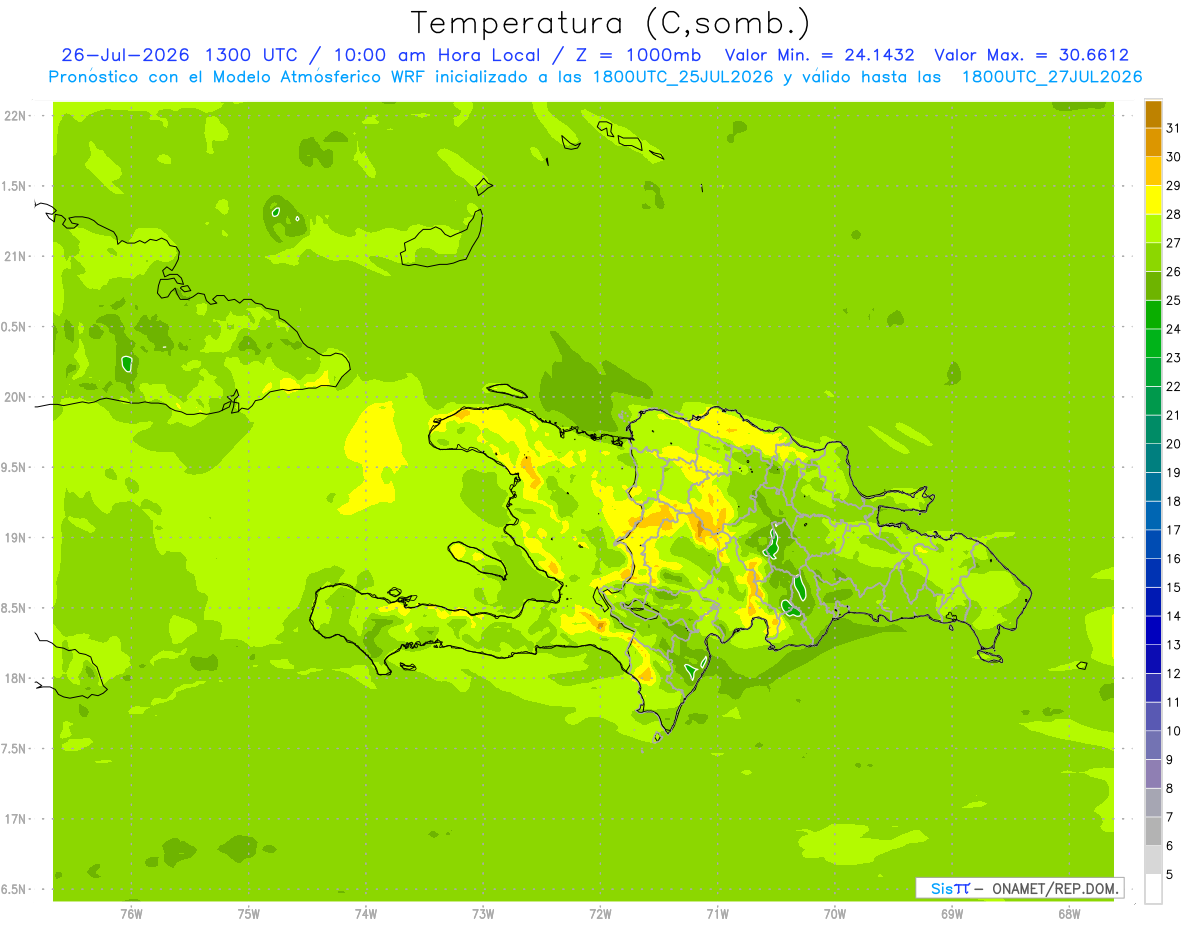
Task: Click the legend value 20
Action: point(1174,444)
